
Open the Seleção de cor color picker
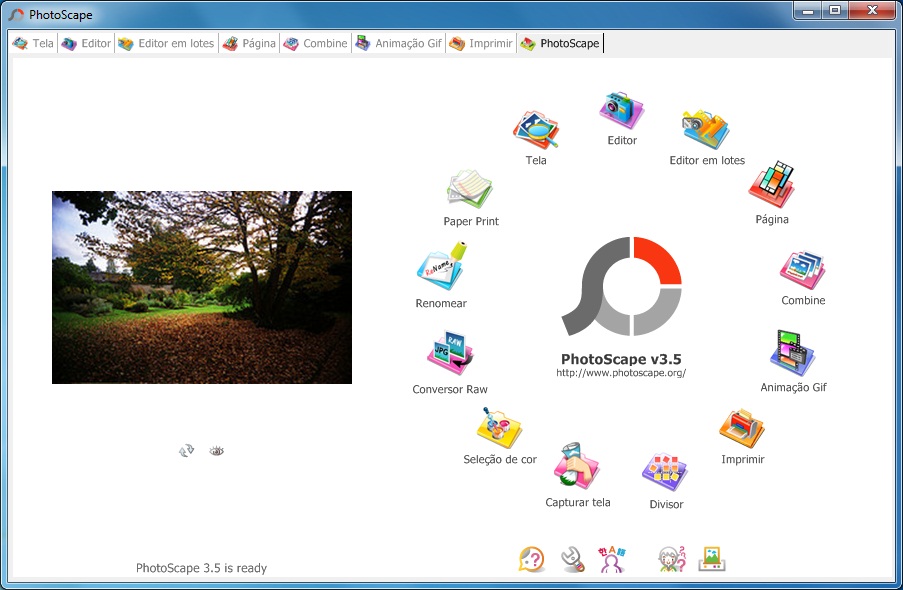498,428
